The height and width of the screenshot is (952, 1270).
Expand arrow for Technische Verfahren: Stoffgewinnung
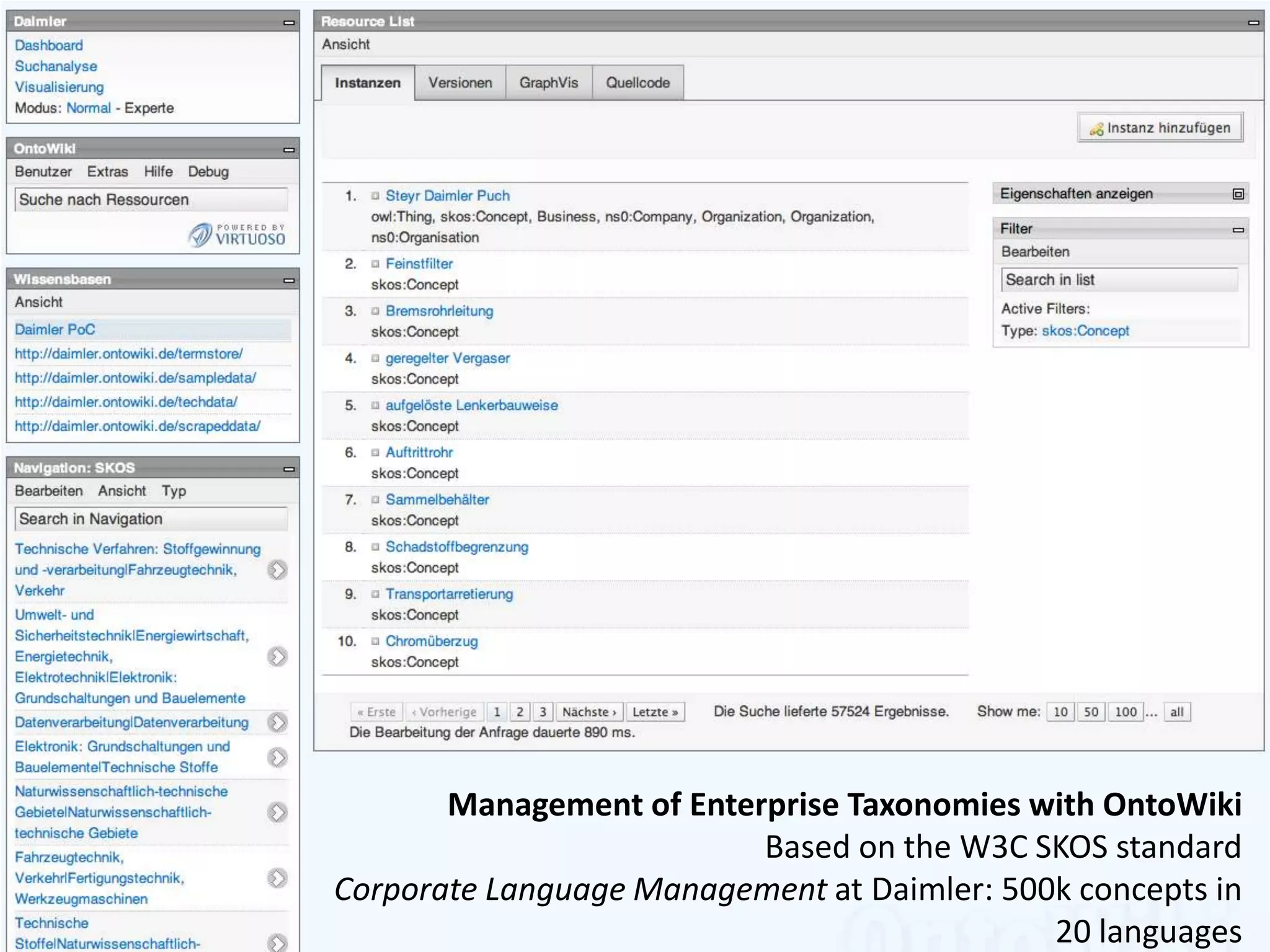[278, 570]
